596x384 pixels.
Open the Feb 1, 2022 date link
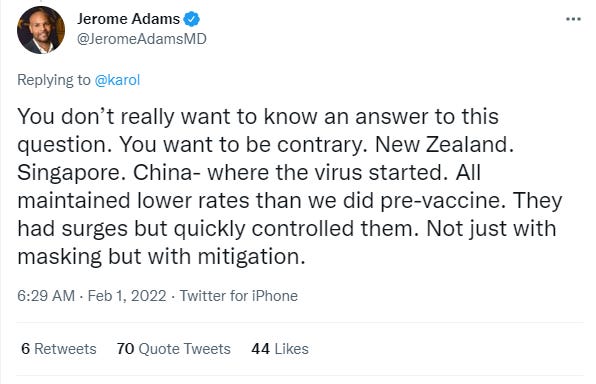(127, 296)
